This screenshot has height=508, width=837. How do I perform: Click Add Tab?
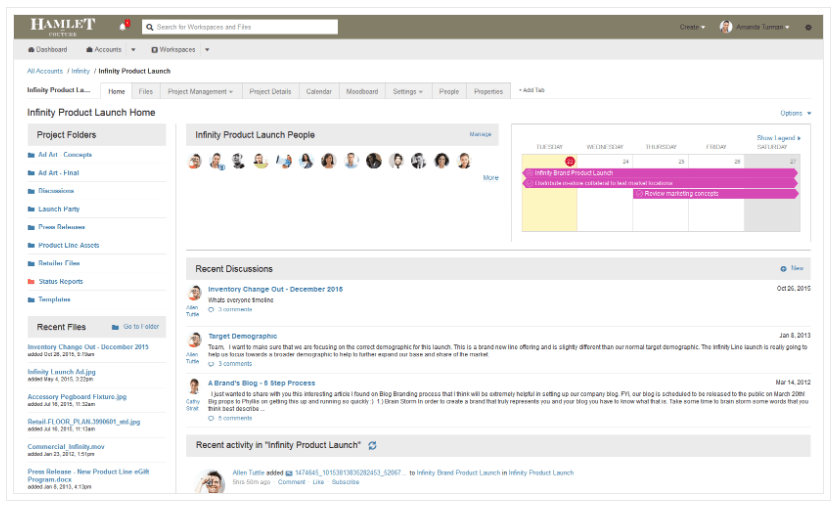(x=531, y=90)
